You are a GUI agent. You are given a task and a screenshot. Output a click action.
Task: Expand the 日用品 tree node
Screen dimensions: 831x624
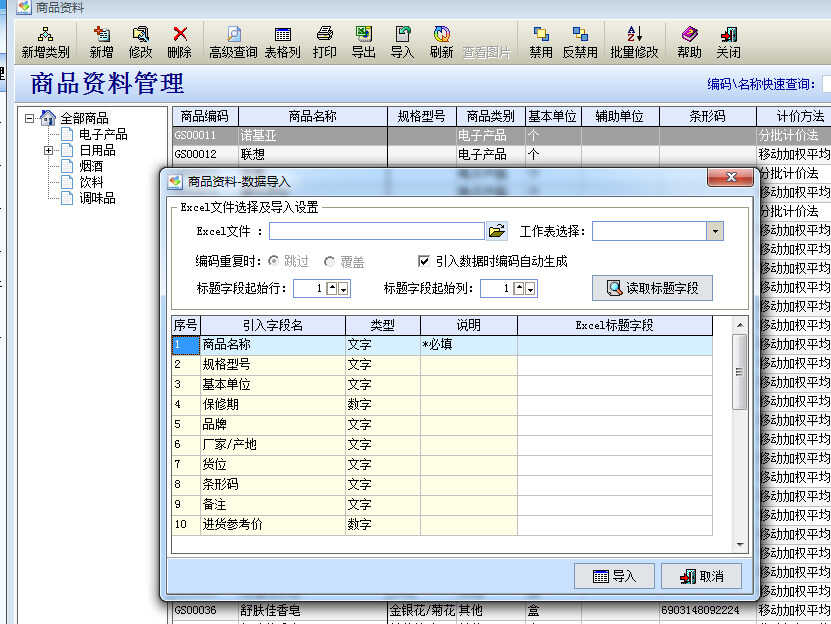point(48,151)
